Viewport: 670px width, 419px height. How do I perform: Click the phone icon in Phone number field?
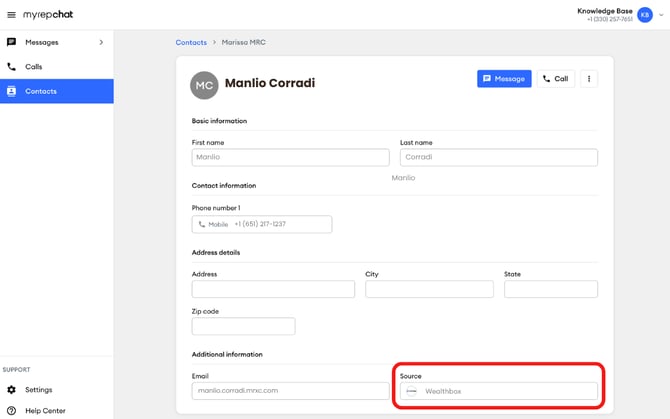202,224
